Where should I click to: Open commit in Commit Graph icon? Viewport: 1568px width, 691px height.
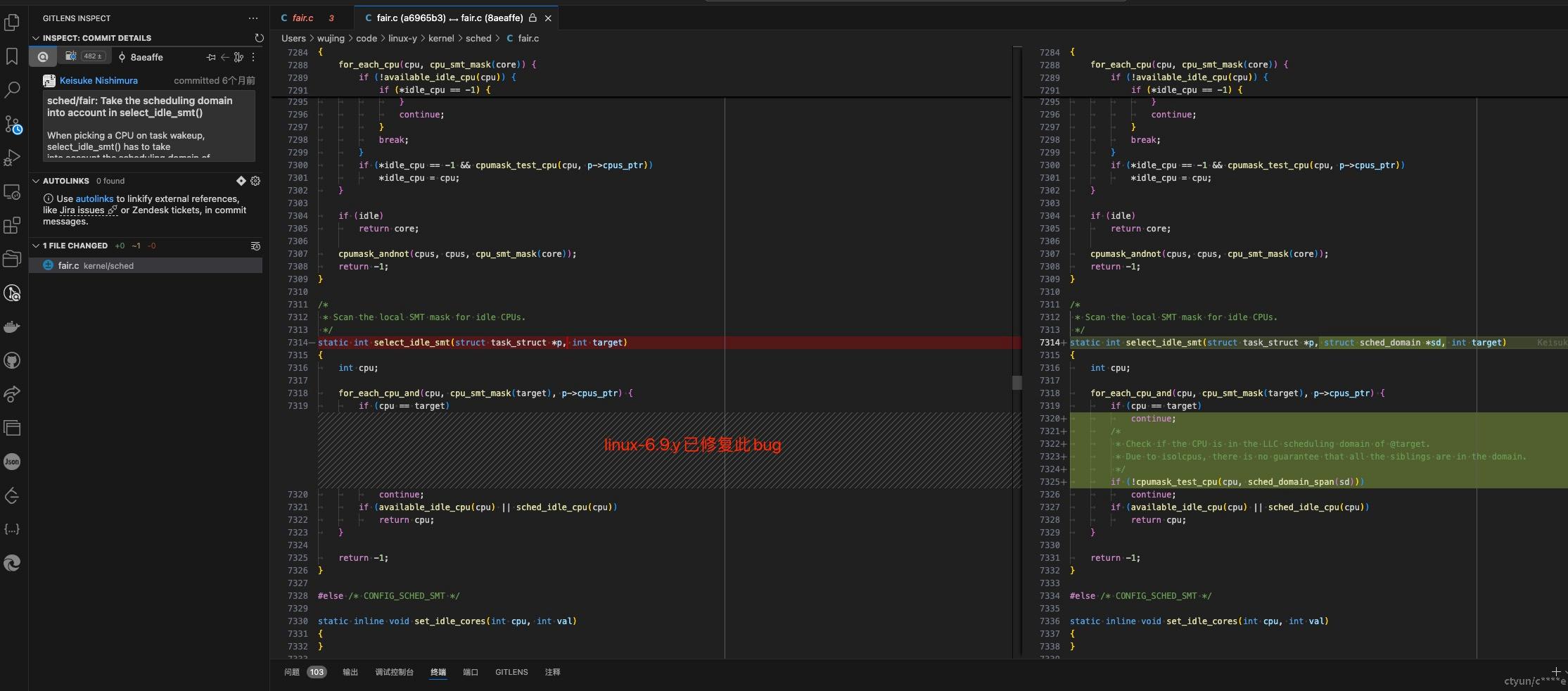(x=238, y=57)
